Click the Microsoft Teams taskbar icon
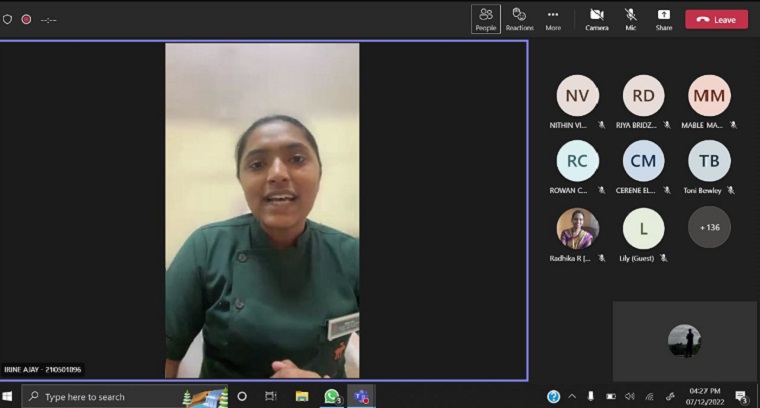The image size is (760, 408). pos(360,396)
